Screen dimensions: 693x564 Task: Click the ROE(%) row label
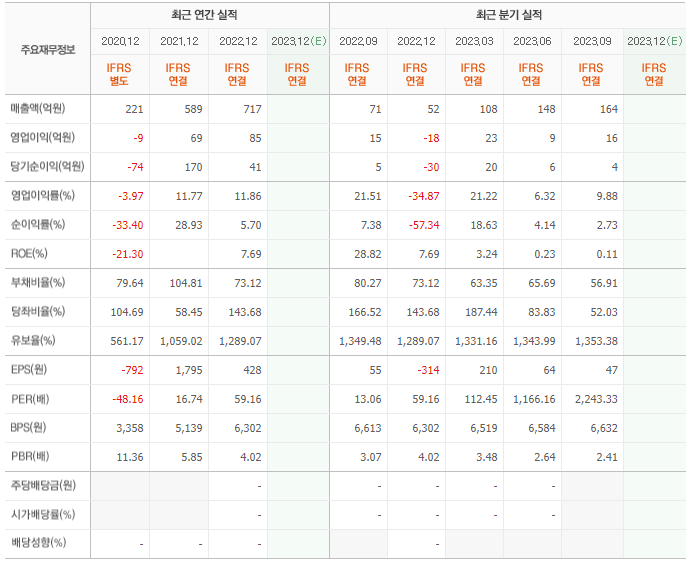click(29, 254)
